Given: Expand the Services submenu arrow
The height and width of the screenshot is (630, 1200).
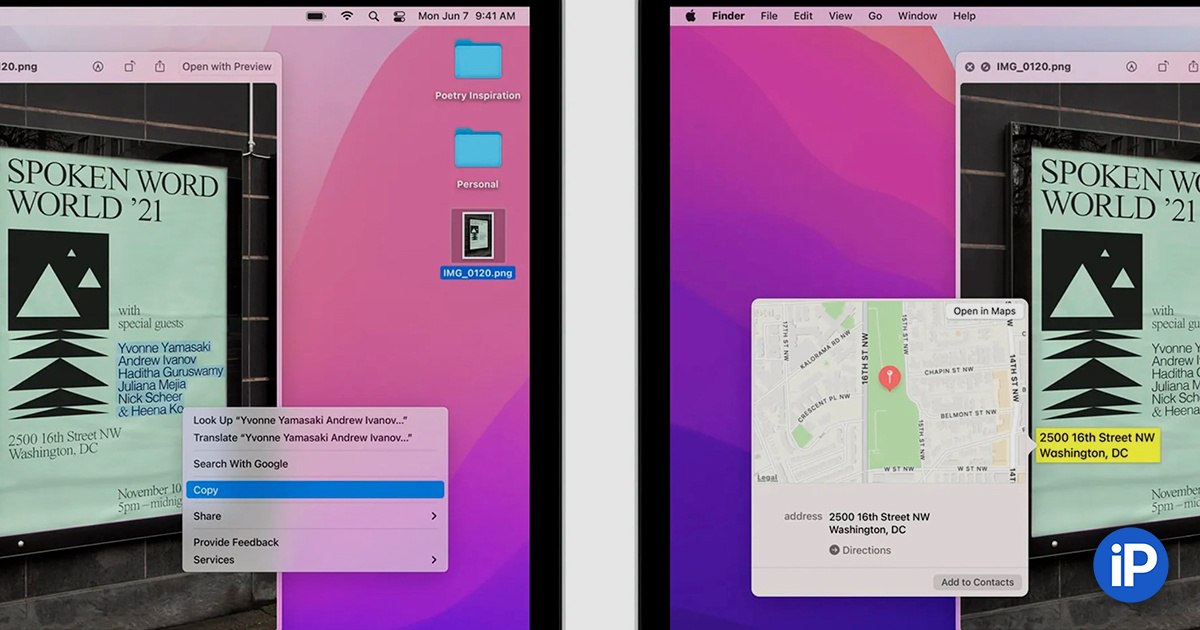Looking at the screenshot, I should [434, 560].
